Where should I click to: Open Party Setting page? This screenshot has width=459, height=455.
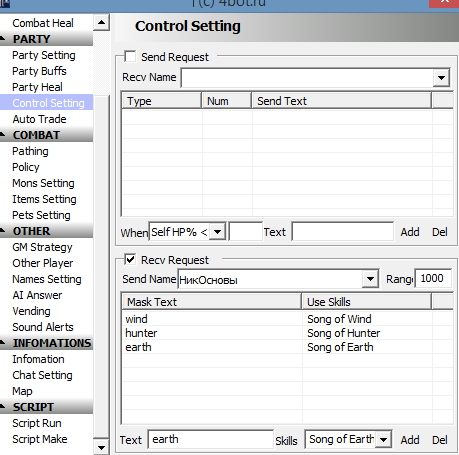tap(44, 55)
